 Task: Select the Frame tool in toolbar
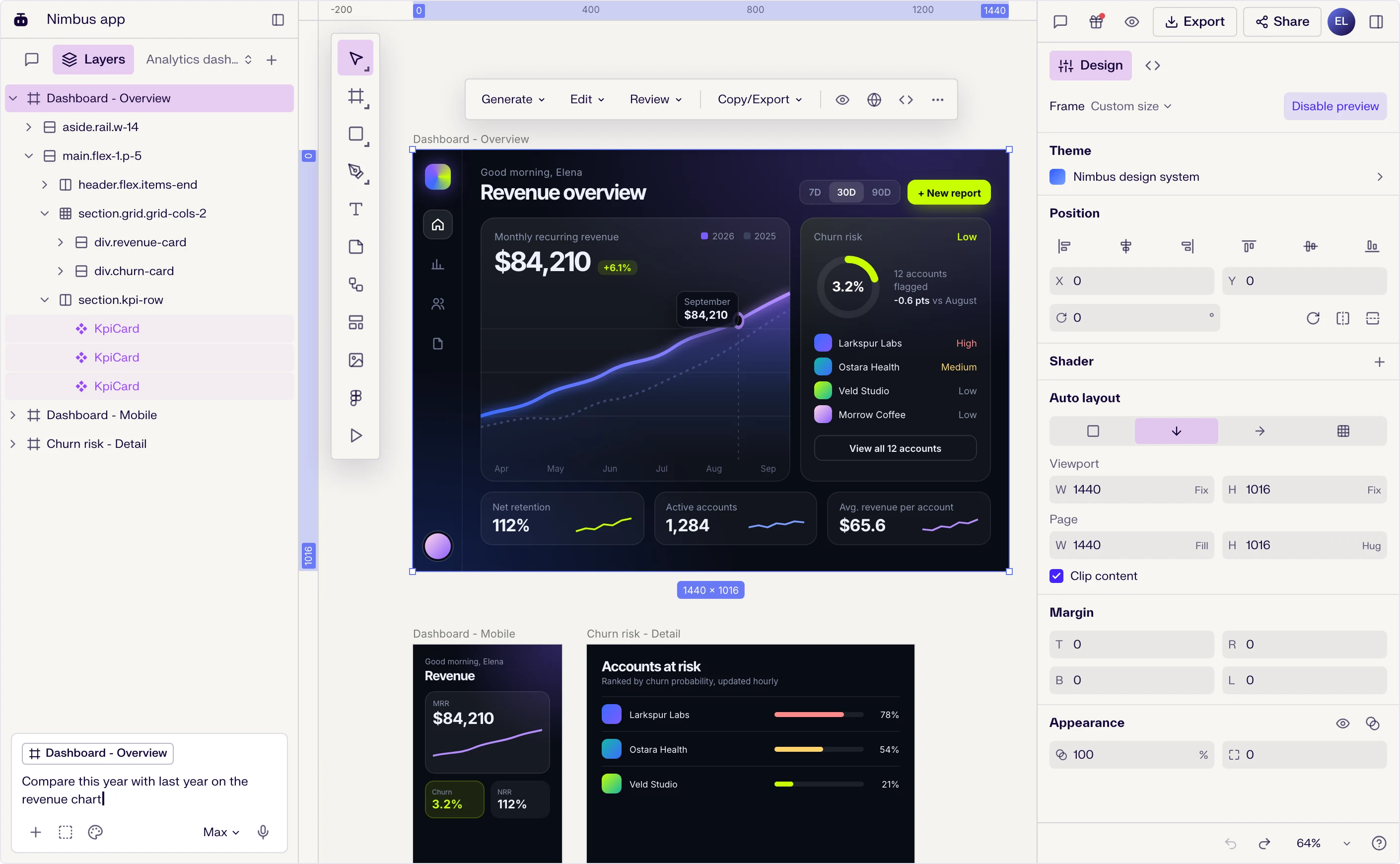pos(356,96)
